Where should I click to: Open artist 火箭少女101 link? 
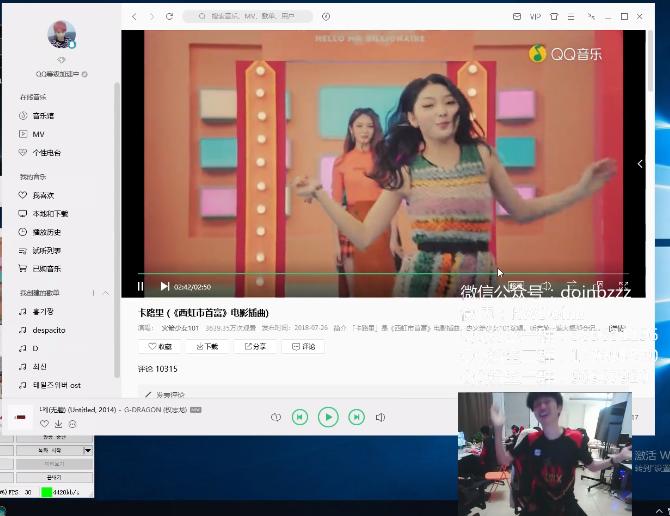[180, 328]
